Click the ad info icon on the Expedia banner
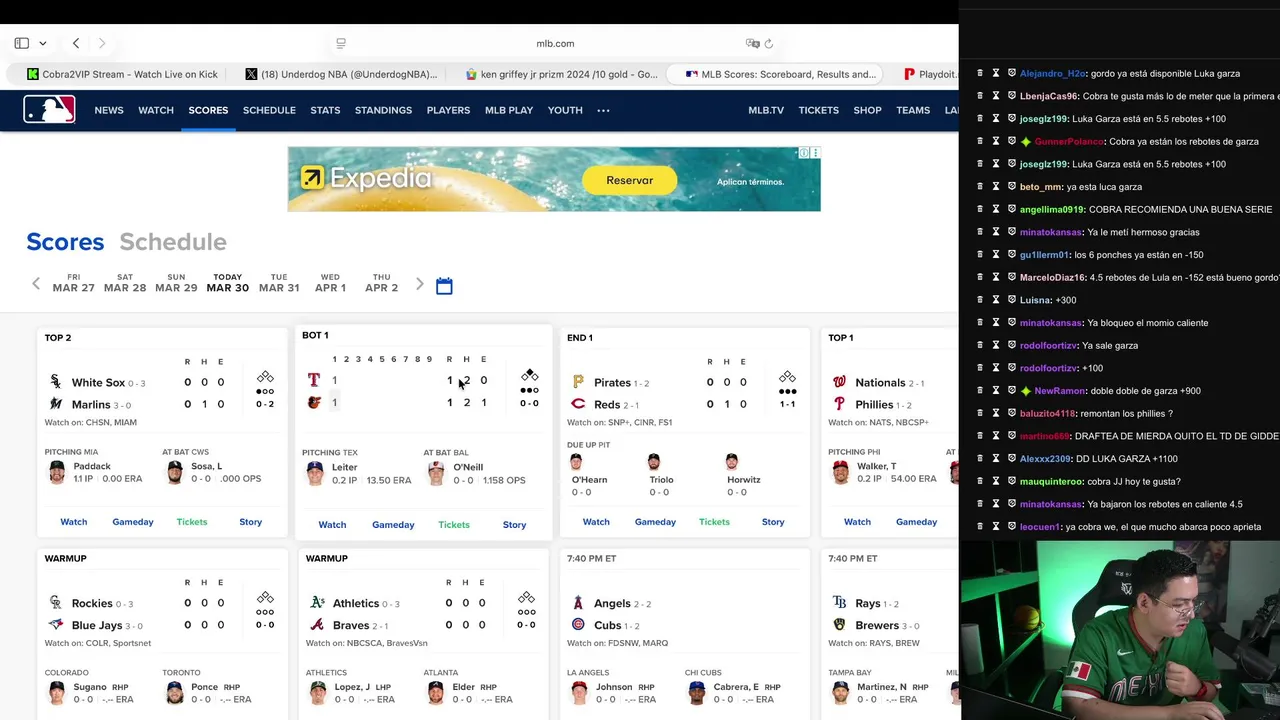Screen dimensions: 1280x720 tap(804, 153)
